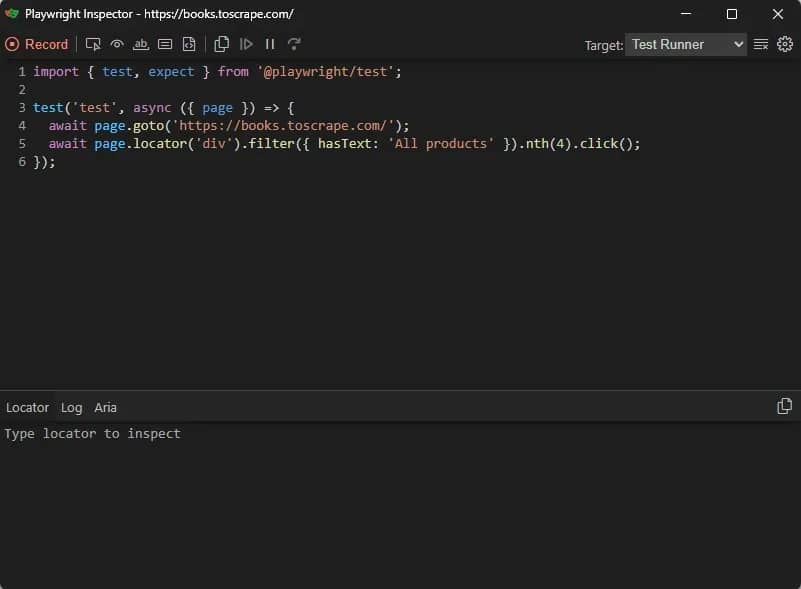Toggle the Record button
Screen dimensions: 801x589
point(36,44)
